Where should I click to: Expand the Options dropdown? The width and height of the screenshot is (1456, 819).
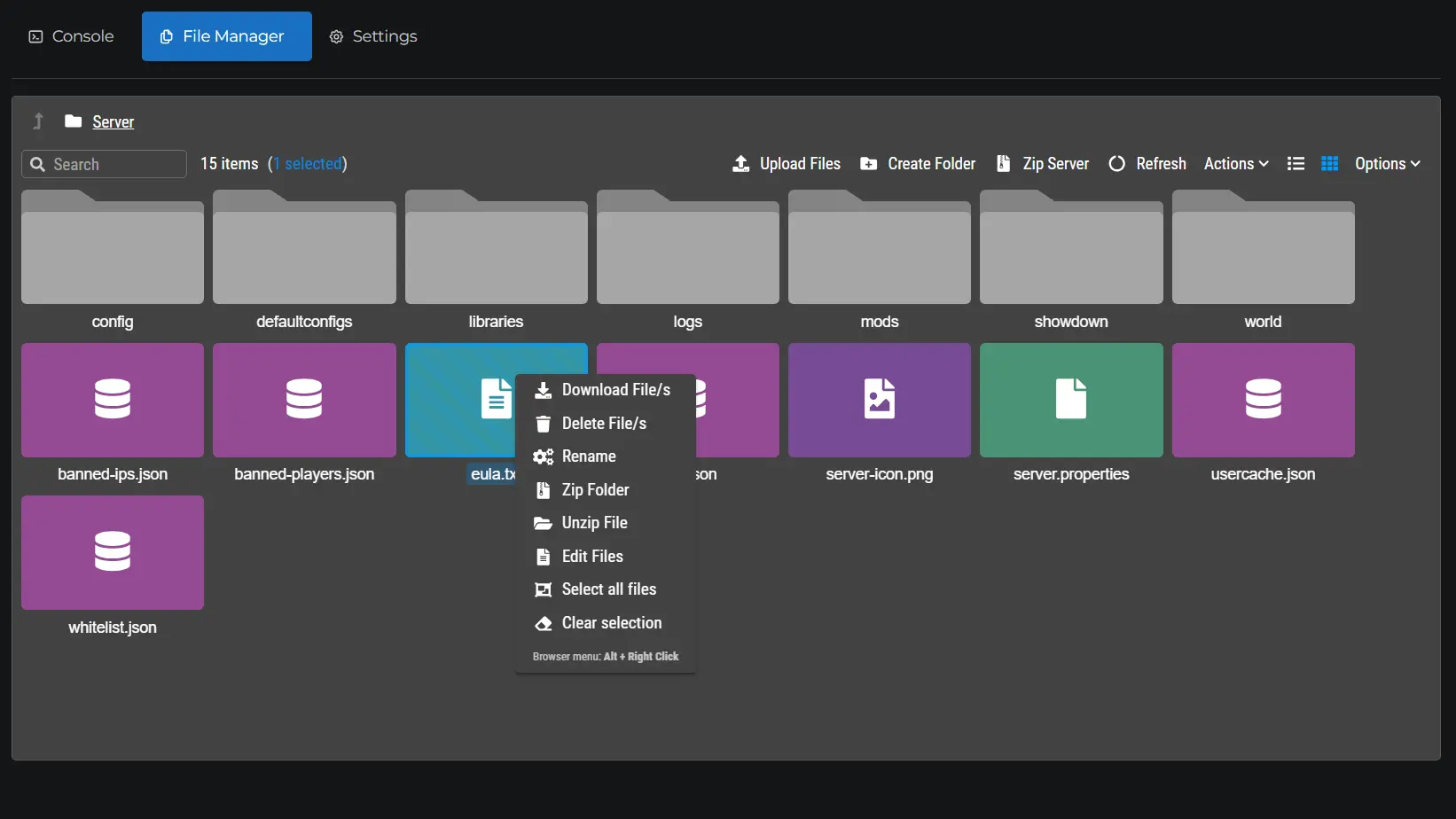[1386, 163]
